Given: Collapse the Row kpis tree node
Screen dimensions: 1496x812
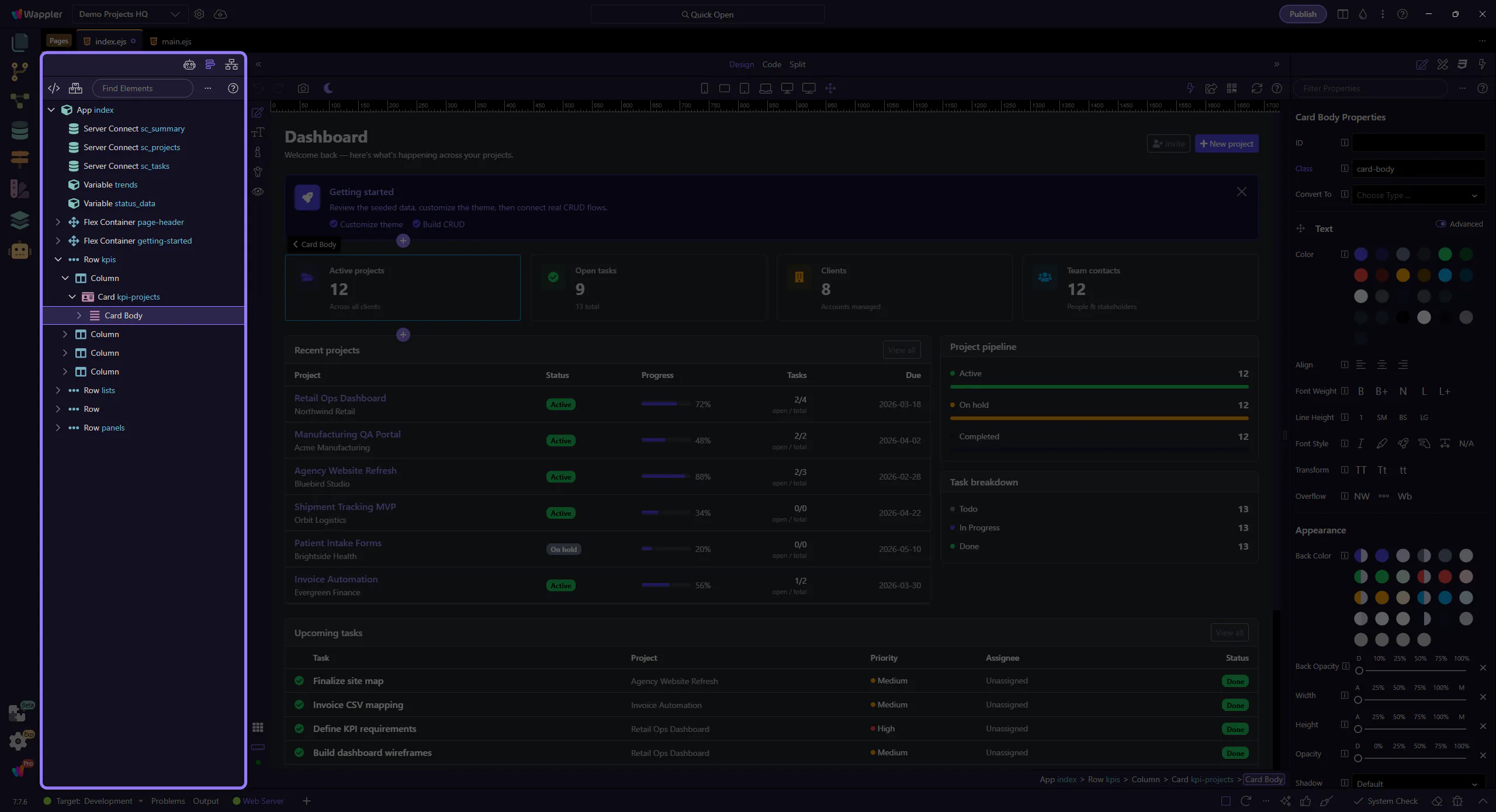Looking at the screenshot, I should 58,259.
